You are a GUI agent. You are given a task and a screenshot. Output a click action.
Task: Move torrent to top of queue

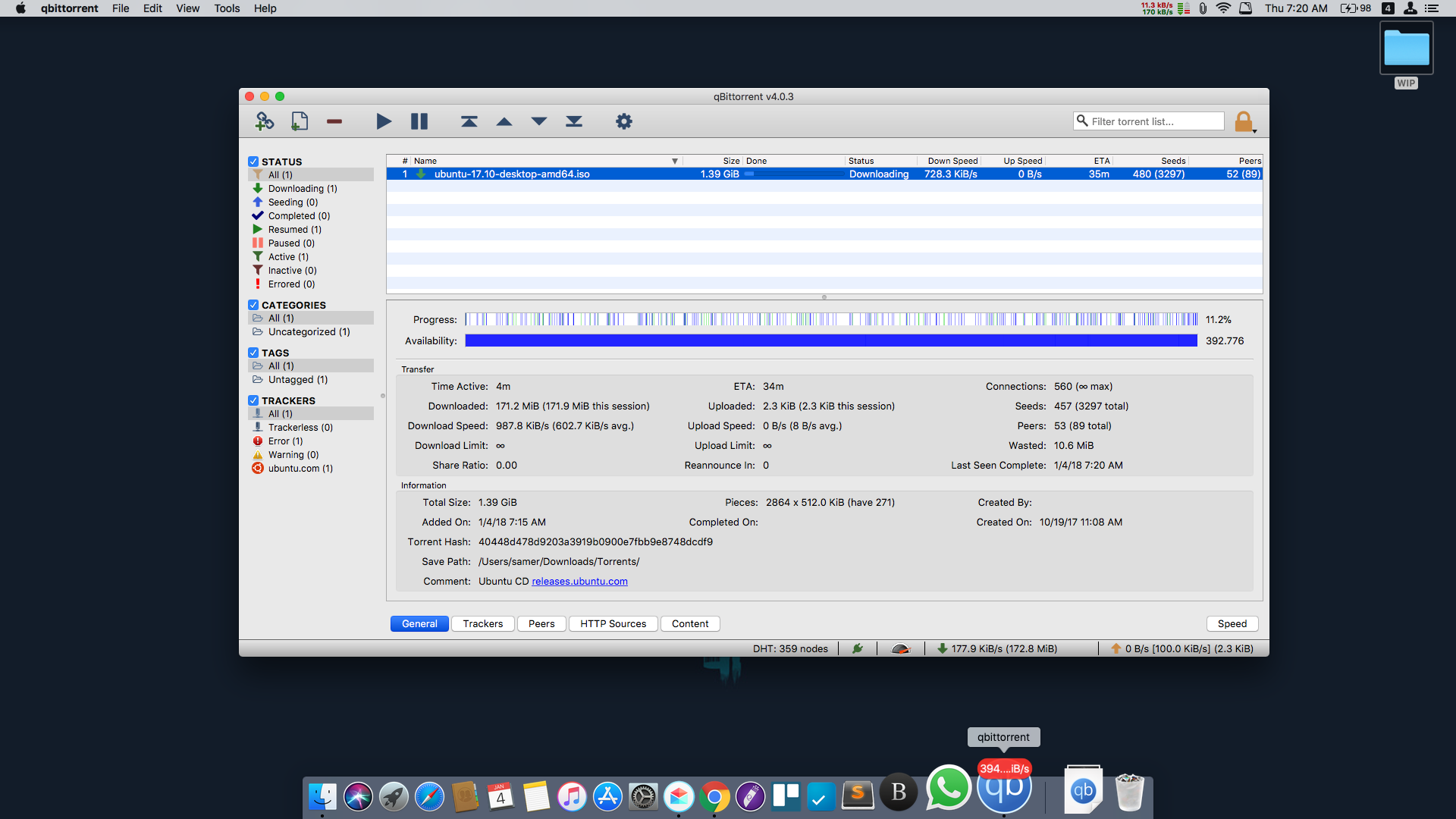[469, 121]
